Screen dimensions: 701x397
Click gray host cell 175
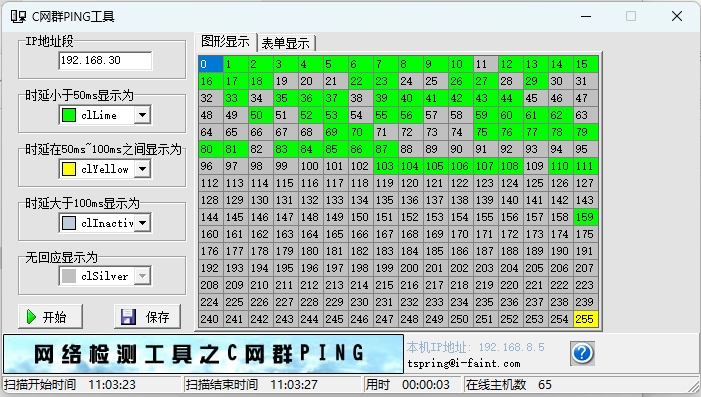pyautogui.click(x=586, y=234)
